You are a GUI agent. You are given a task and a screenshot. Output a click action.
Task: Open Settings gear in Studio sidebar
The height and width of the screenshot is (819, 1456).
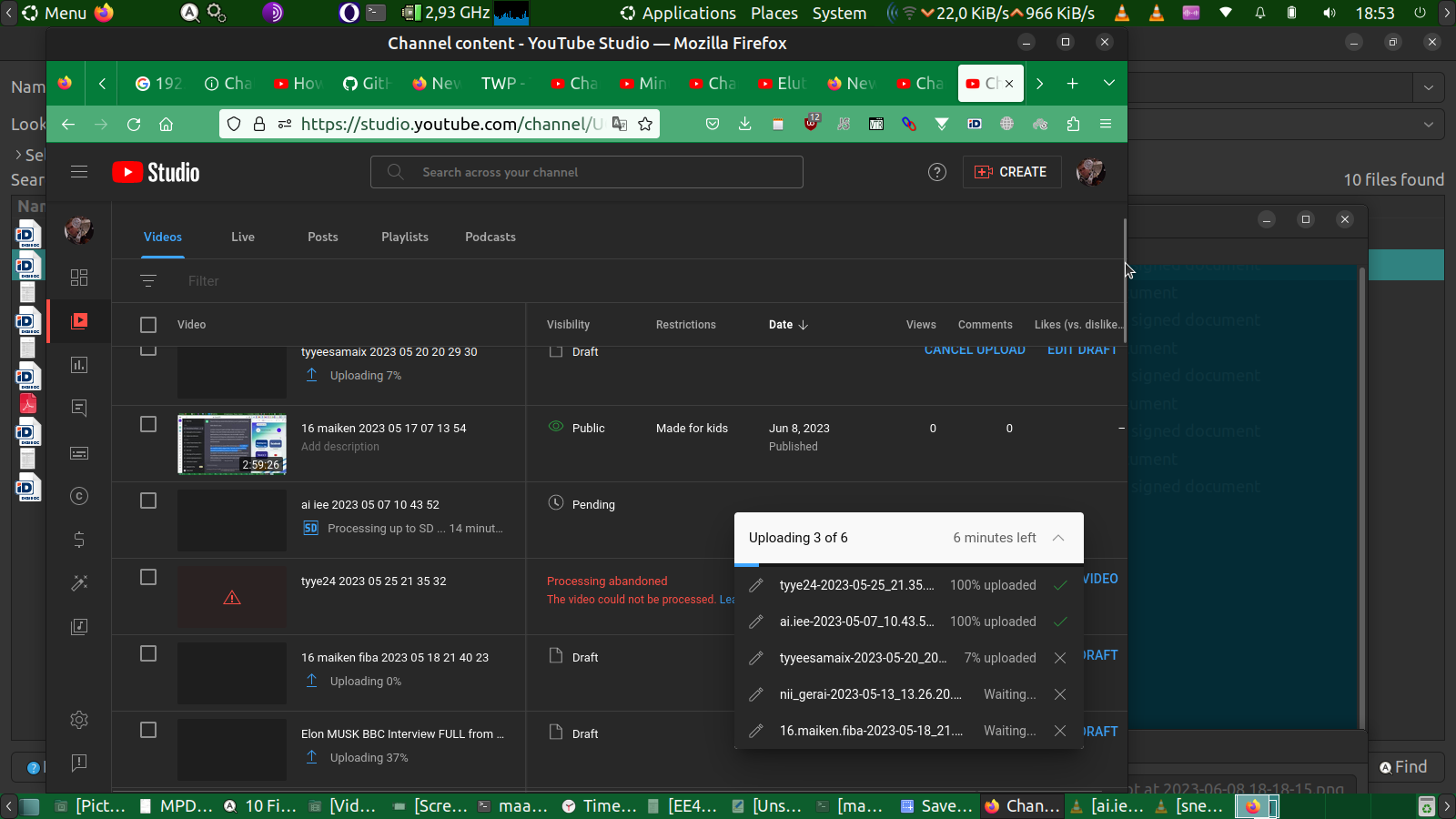coord(79,720)
